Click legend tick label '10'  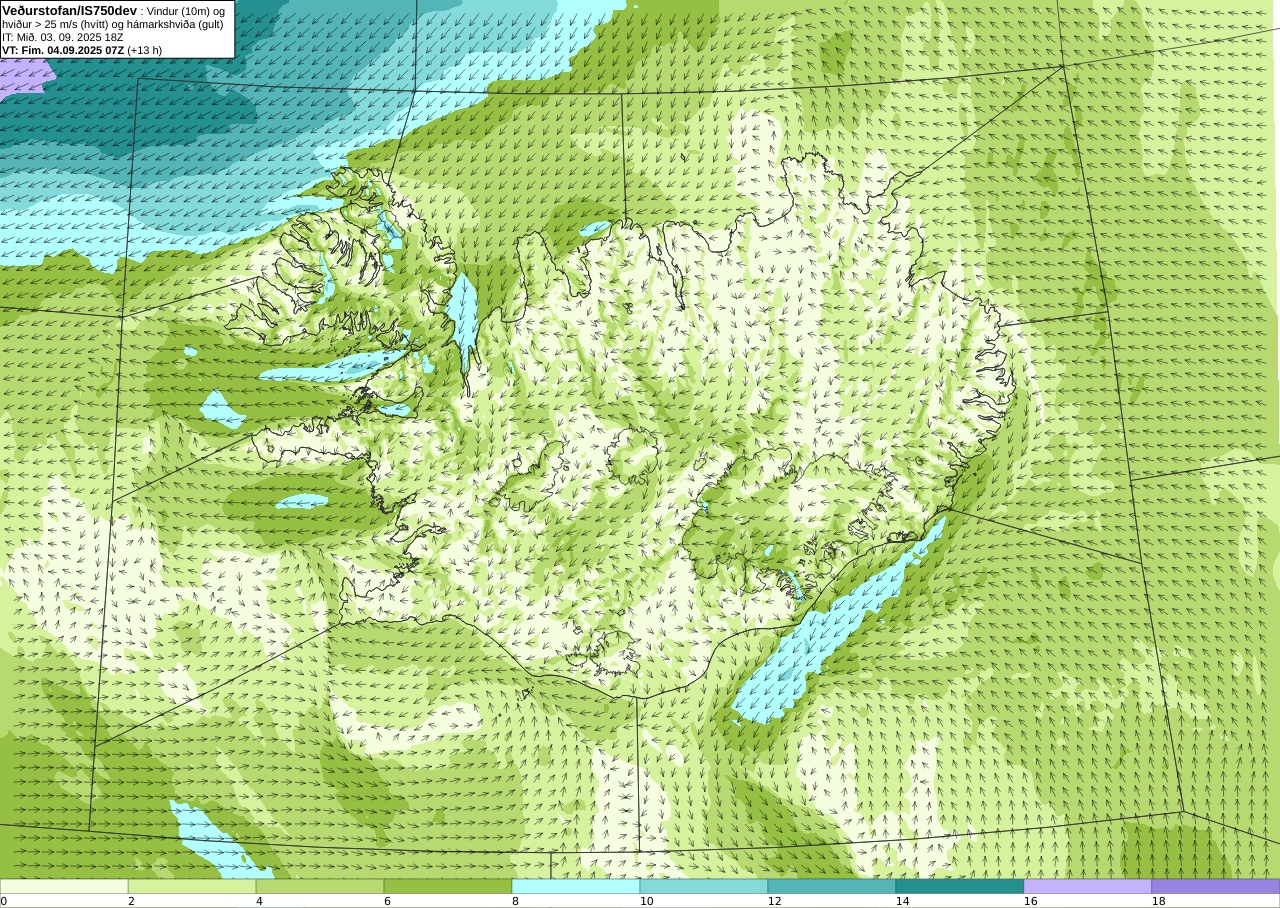[x=647, y=901]
